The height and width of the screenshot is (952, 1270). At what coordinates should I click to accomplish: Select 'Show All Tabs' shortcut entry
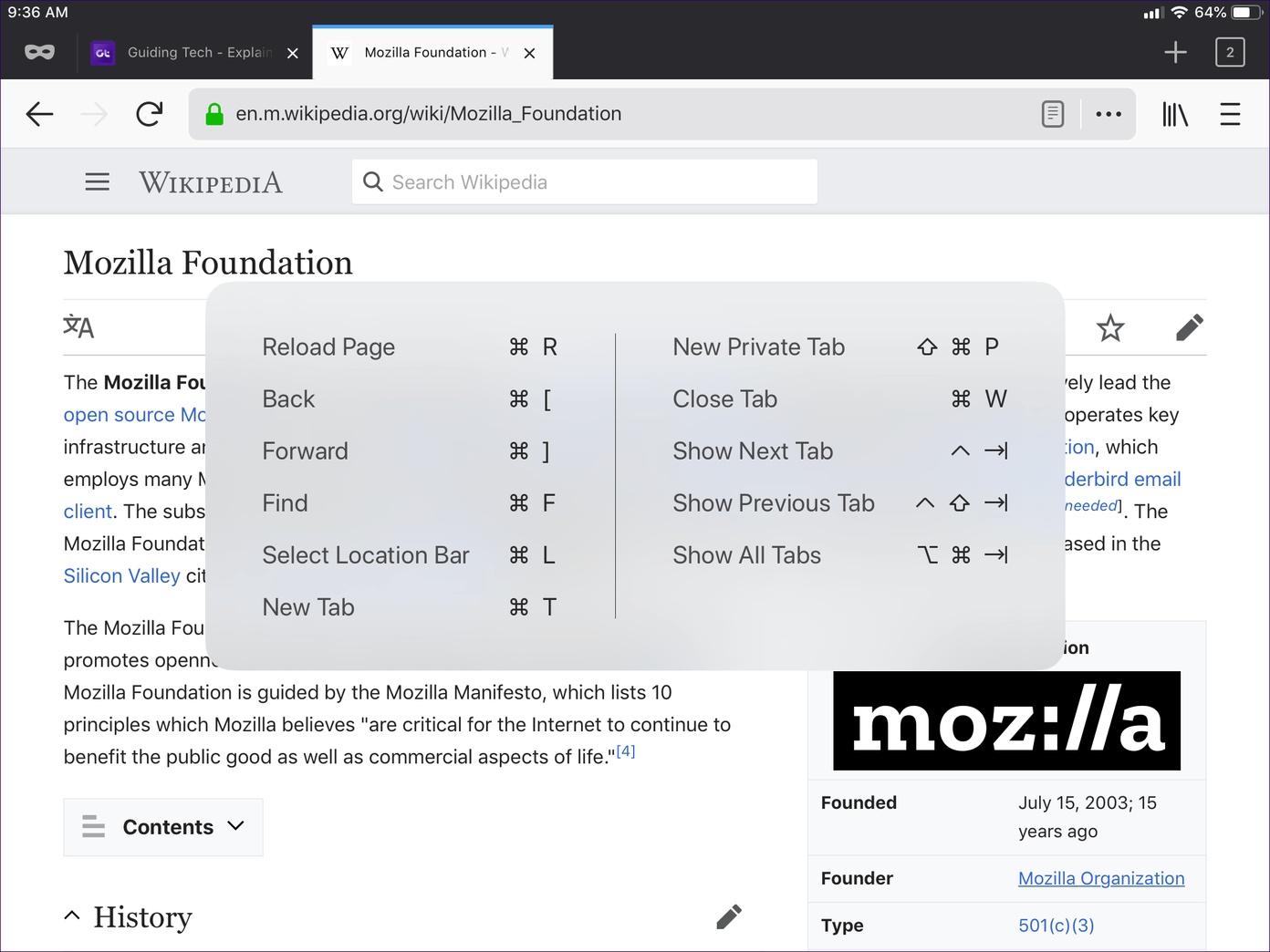[x=840, y=555]
